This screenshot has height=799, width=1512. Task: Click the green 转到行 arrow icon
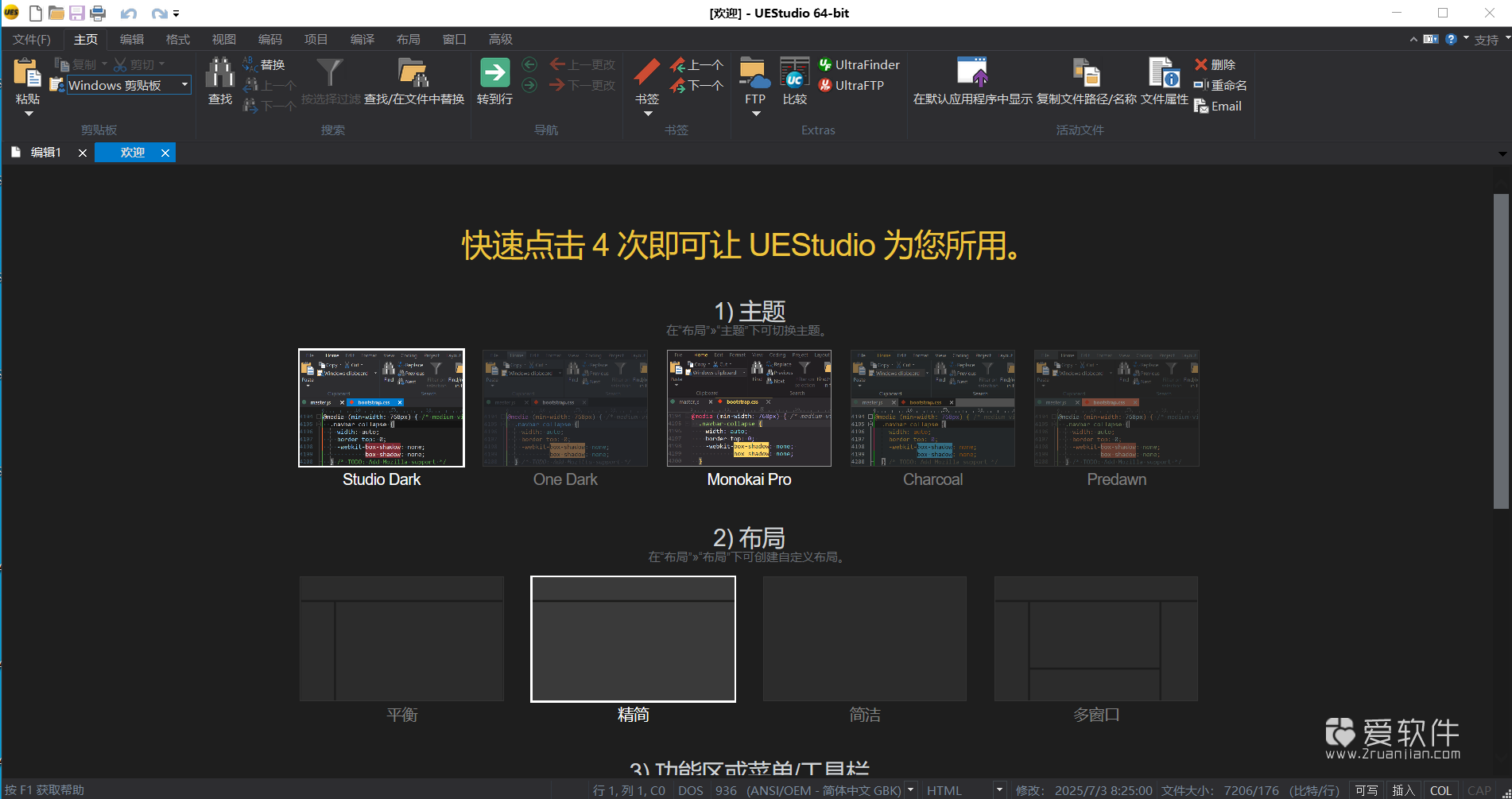click(x=494, y=73)
